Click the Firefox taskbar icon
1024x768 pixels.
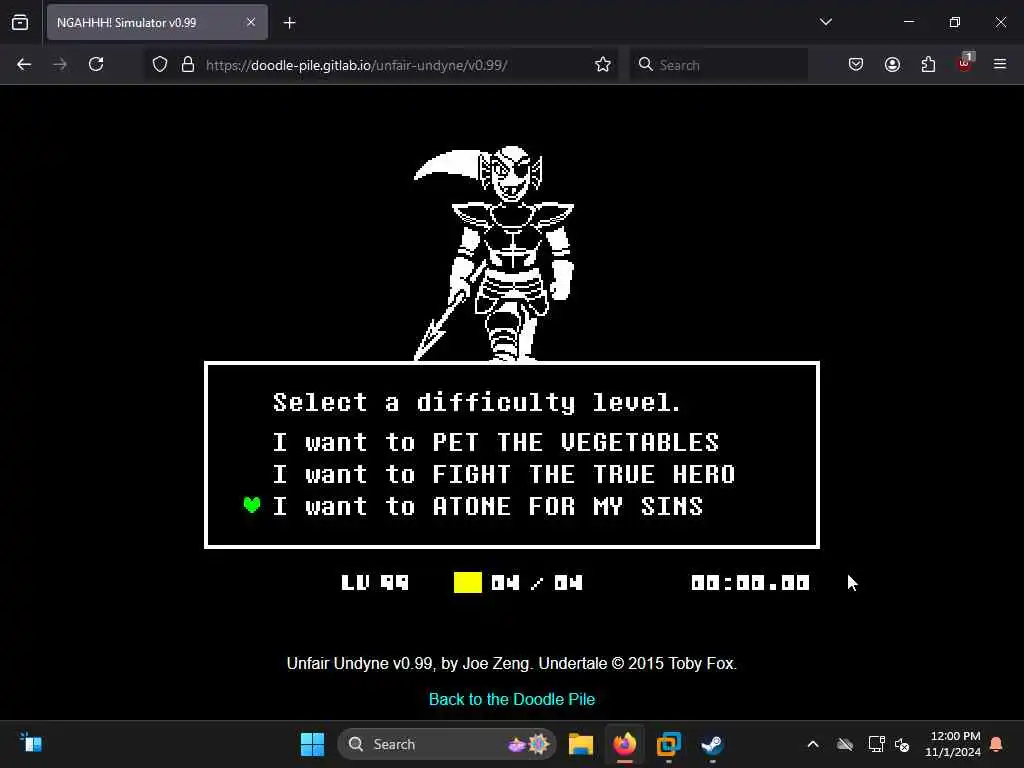pyautogui.click(x=625, y=744)
